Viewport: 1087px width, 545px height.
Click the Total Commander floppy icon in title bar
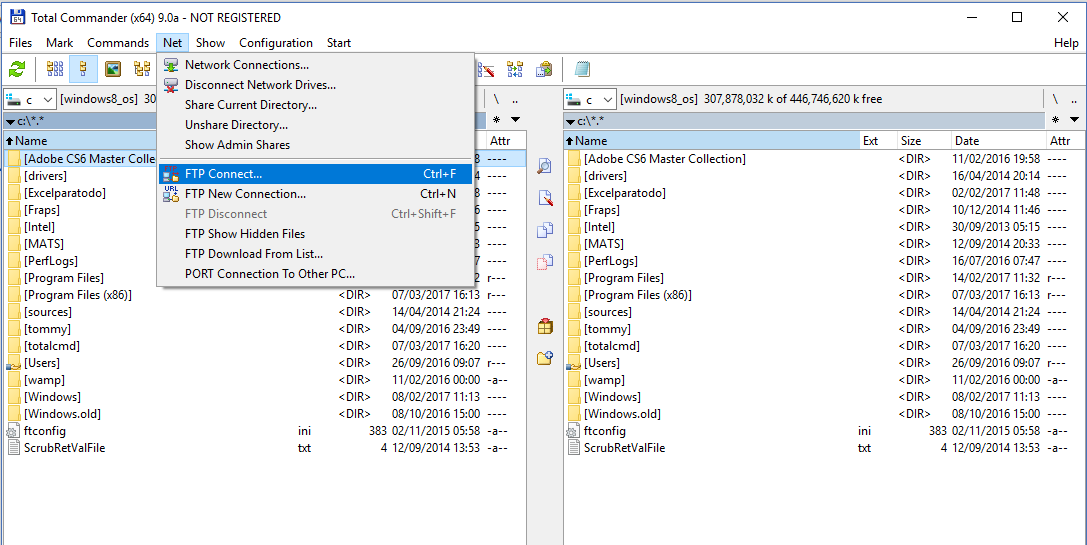[17, 17]
